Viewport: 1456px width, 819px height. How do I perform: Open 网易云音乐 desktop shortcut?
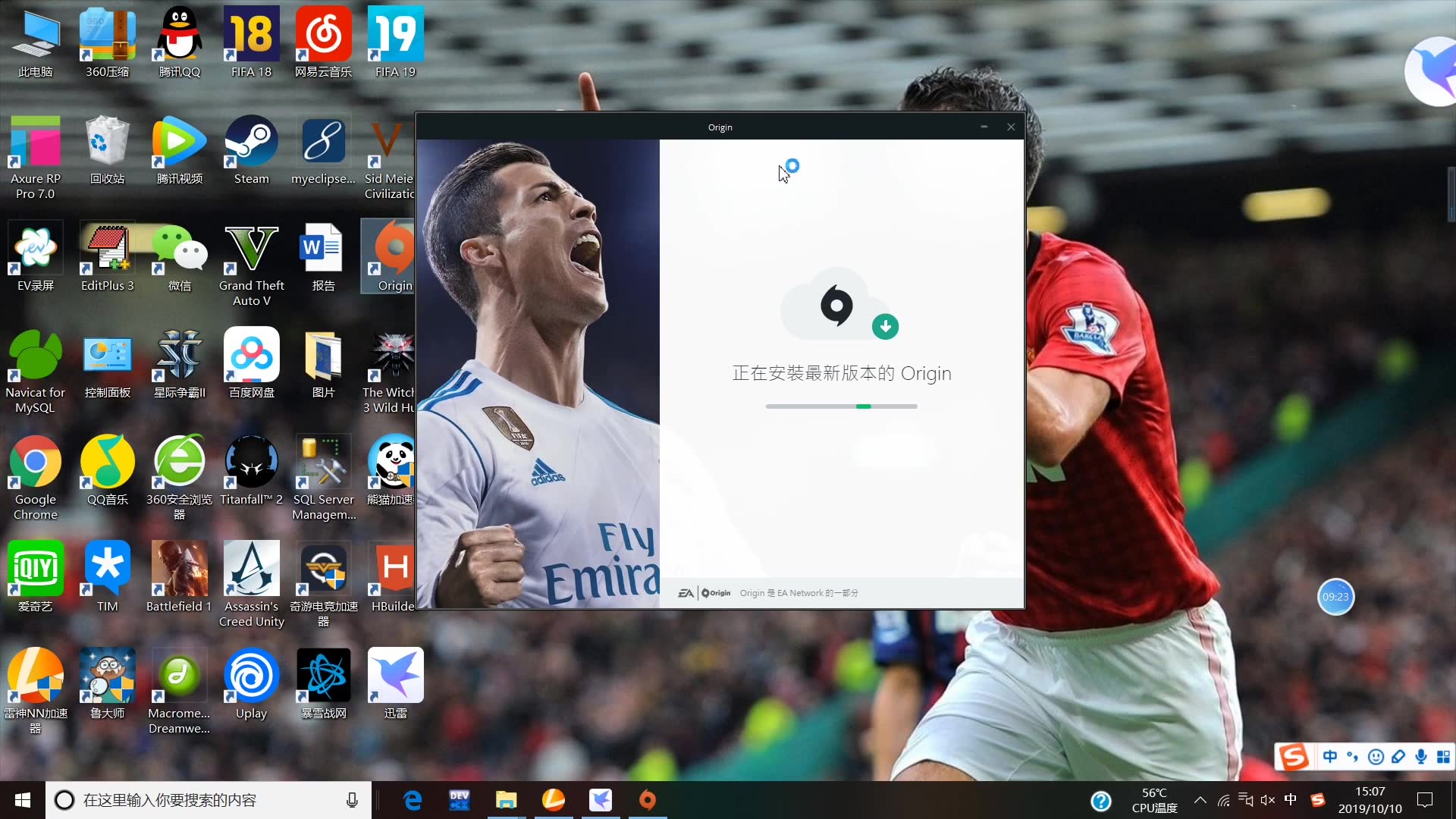click(x=323, y=42)
